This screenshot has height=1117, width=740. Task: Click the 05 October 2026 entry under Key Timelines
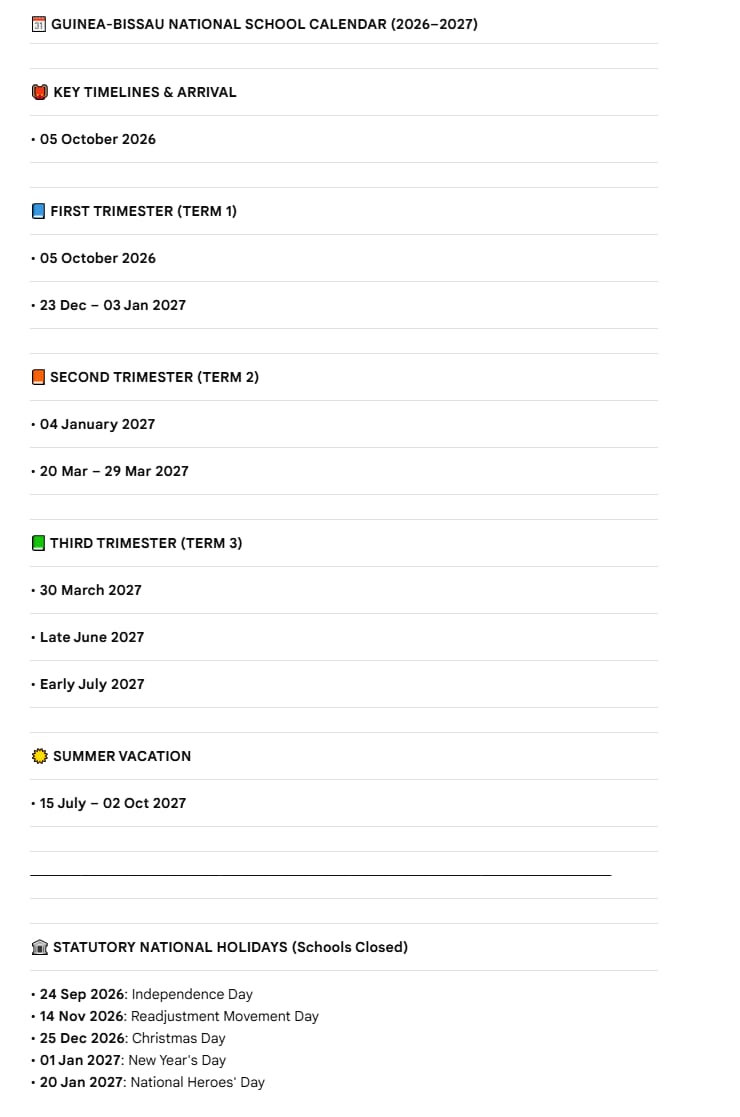98,139
